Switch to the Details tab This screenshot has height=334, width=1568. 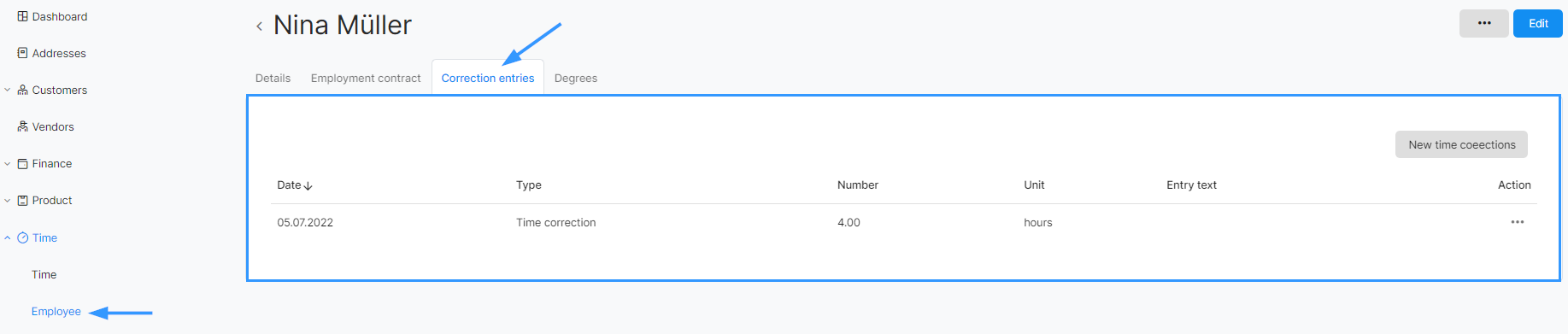[x=273, y=78]
